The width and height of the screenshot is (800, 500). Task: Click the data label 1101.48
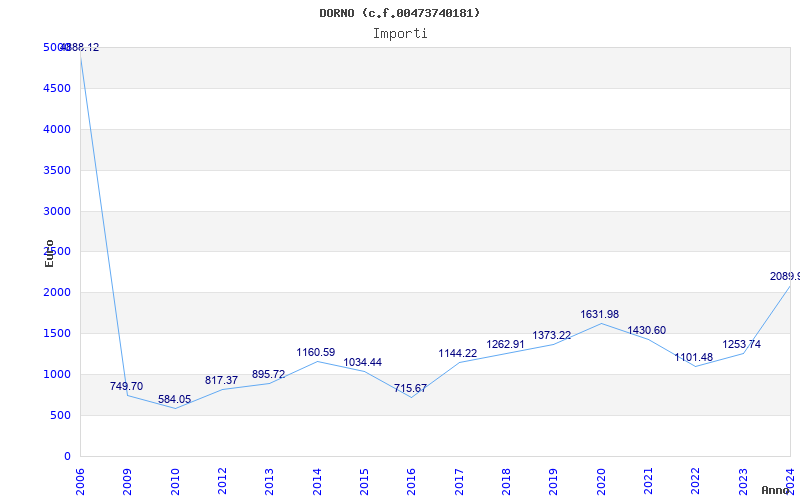click(x=694, y=358)
